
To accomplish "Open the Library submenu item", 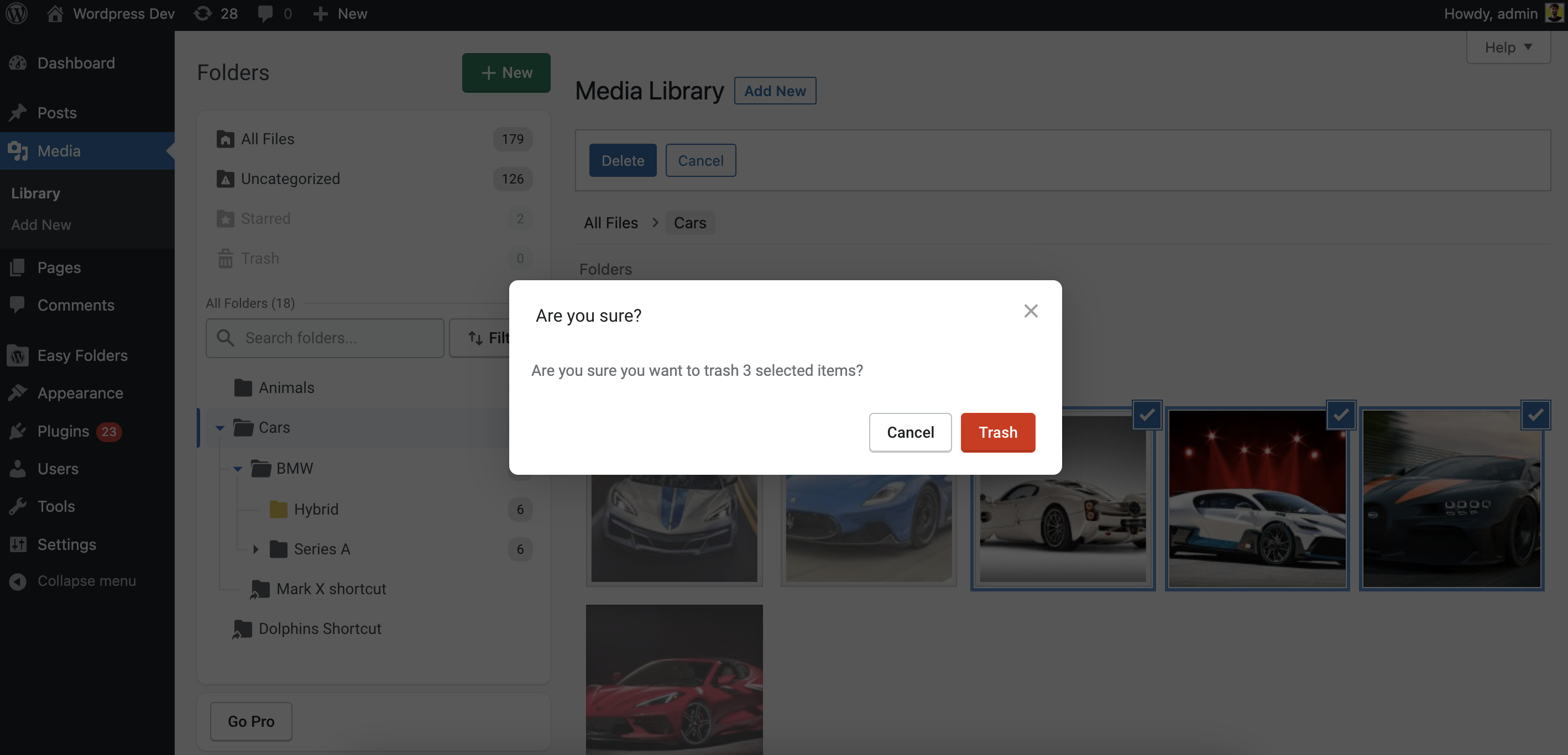I will (36, 193).
